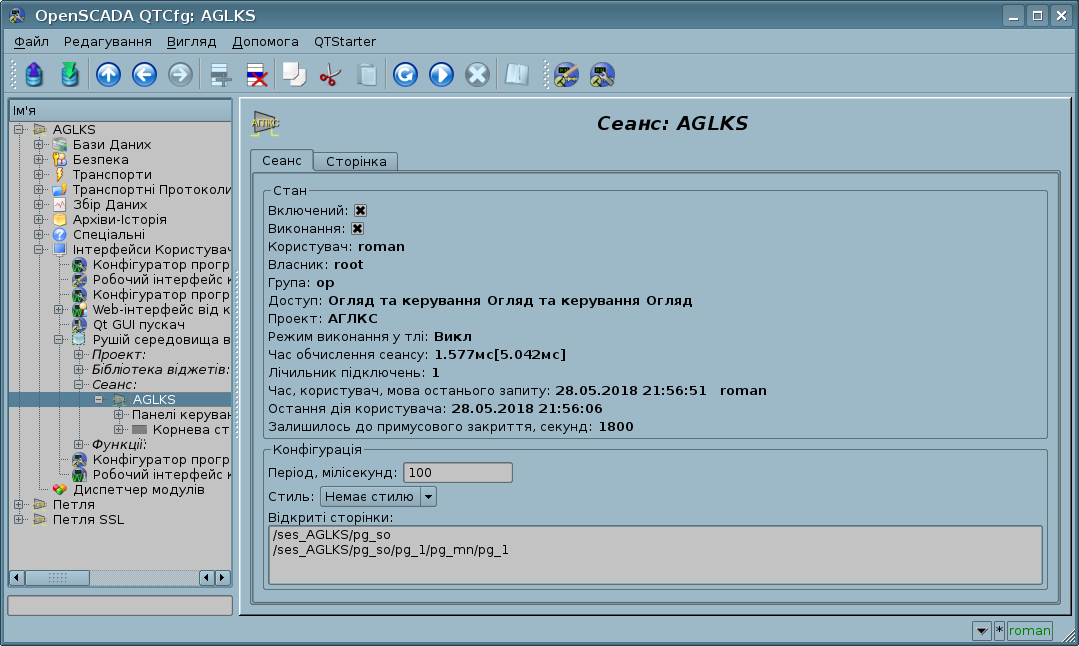Expand the Проект: node
The image size is (1079, 646).
coord(79,354)
